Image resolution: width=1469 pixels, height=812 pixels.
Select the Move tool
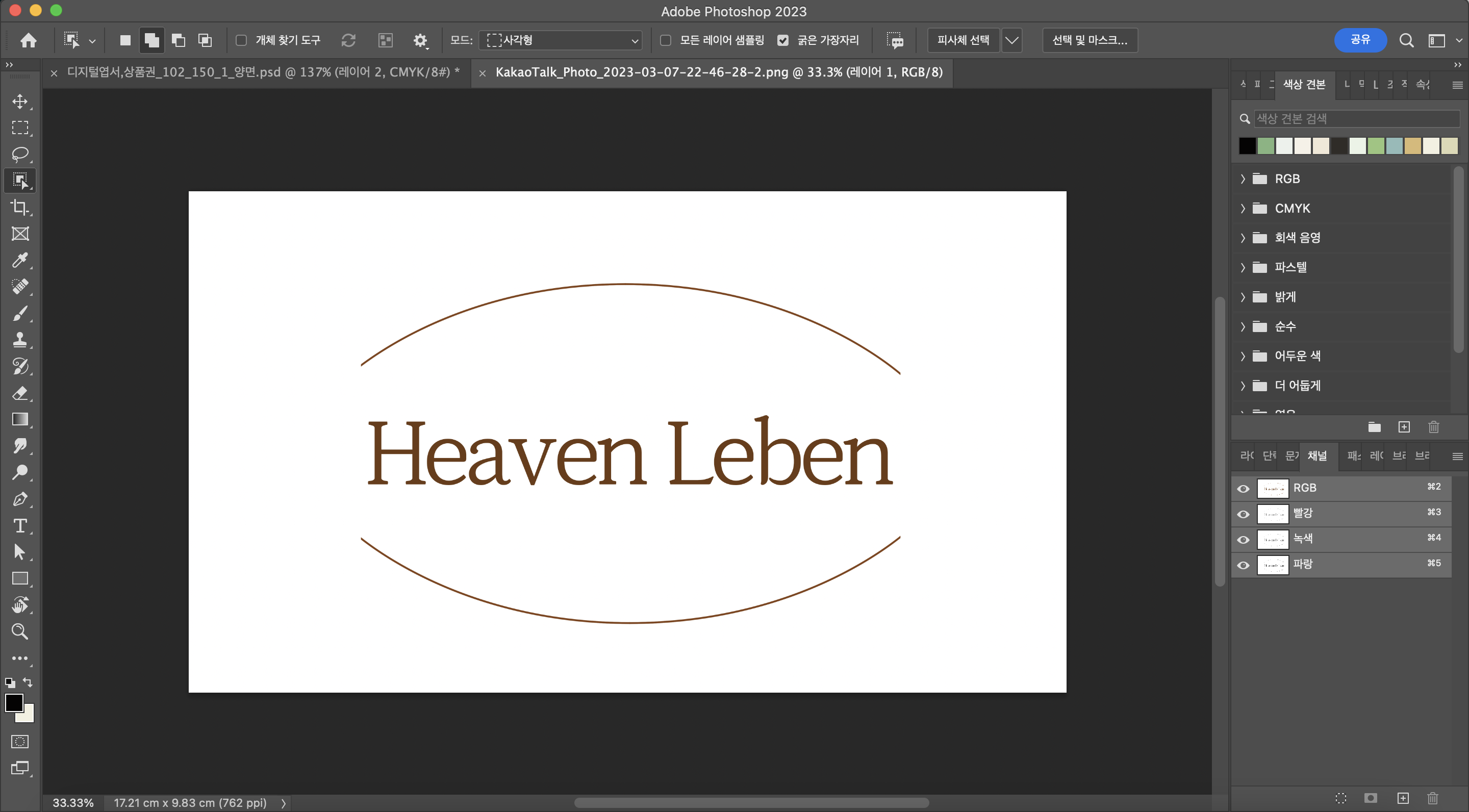20,102
